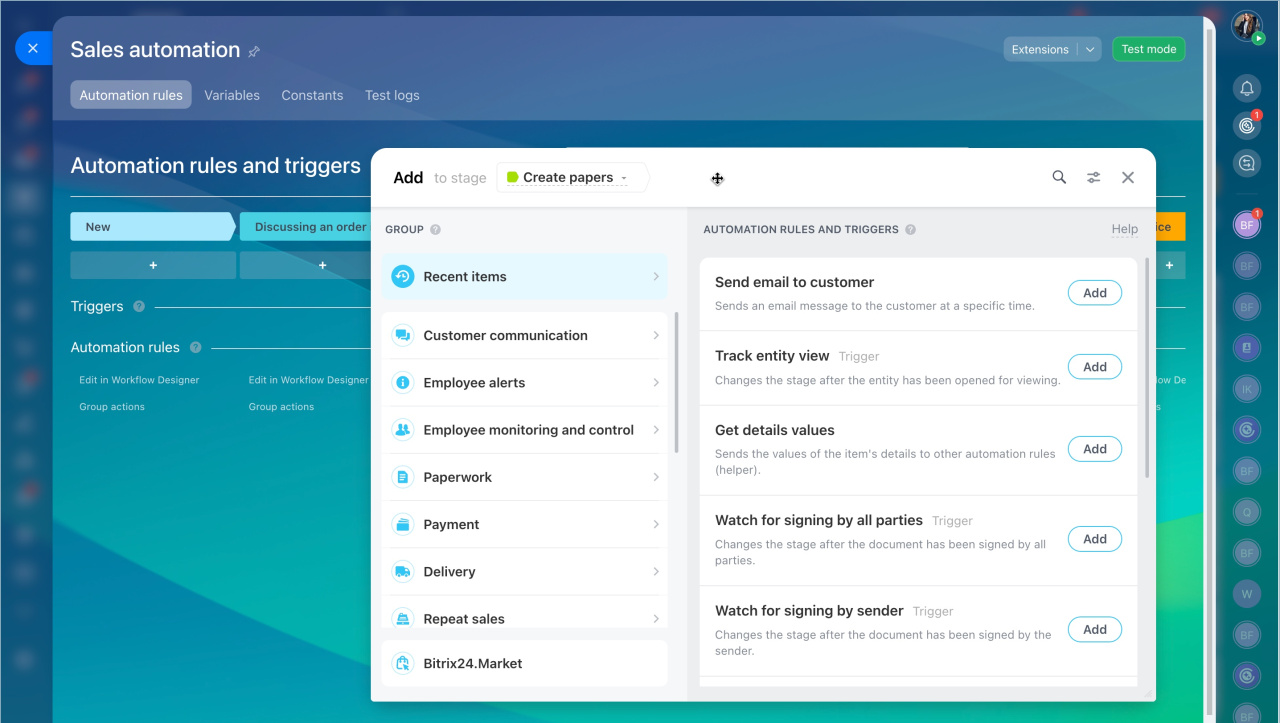Add the Send email to customer rule

click(1094, 293)
